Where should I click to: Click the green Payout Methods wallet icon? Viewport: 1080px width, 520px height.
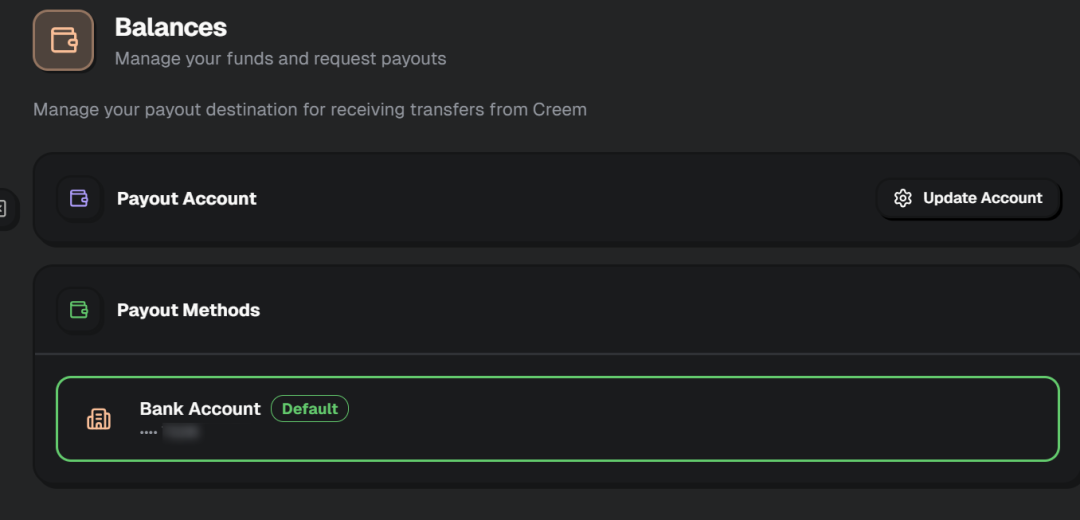coord(79,310)
